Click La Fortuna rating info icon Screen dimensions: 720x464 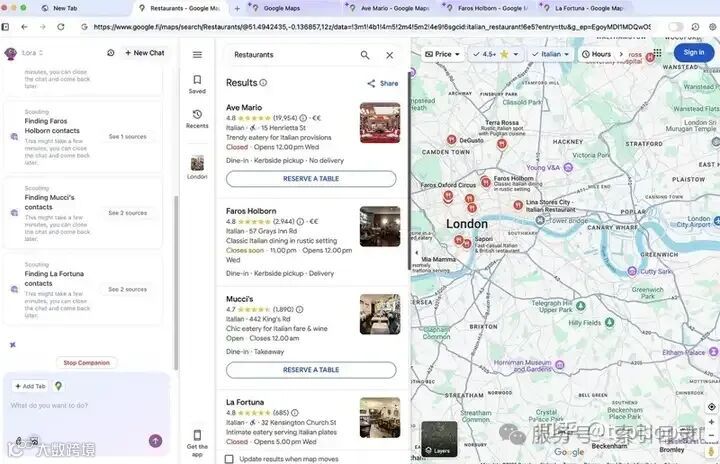point(295,413)
